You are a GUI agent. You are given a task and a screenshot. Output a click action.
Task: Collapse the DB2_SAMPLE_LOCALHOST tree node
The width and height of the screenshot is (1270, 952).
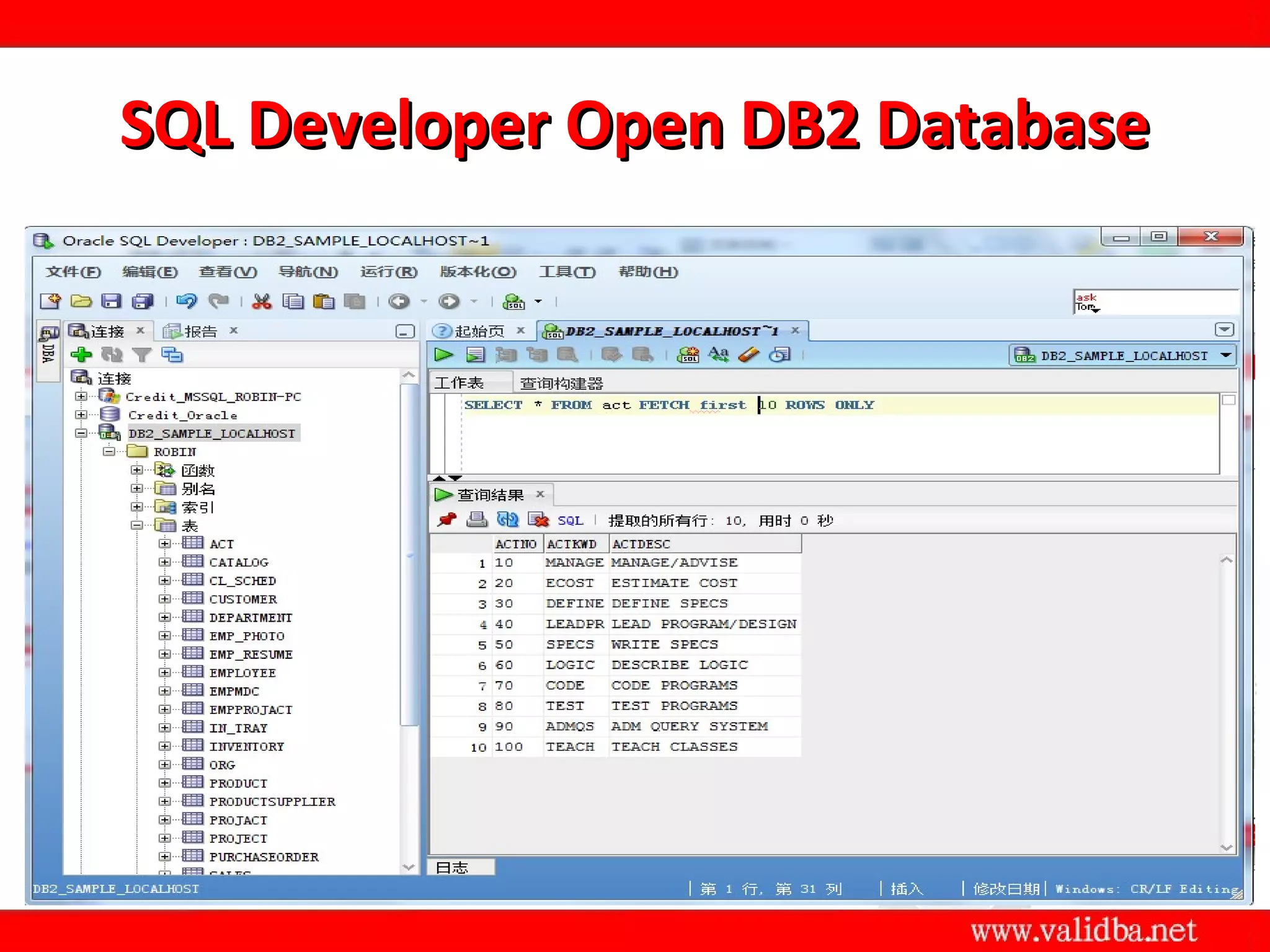(81, 433)
